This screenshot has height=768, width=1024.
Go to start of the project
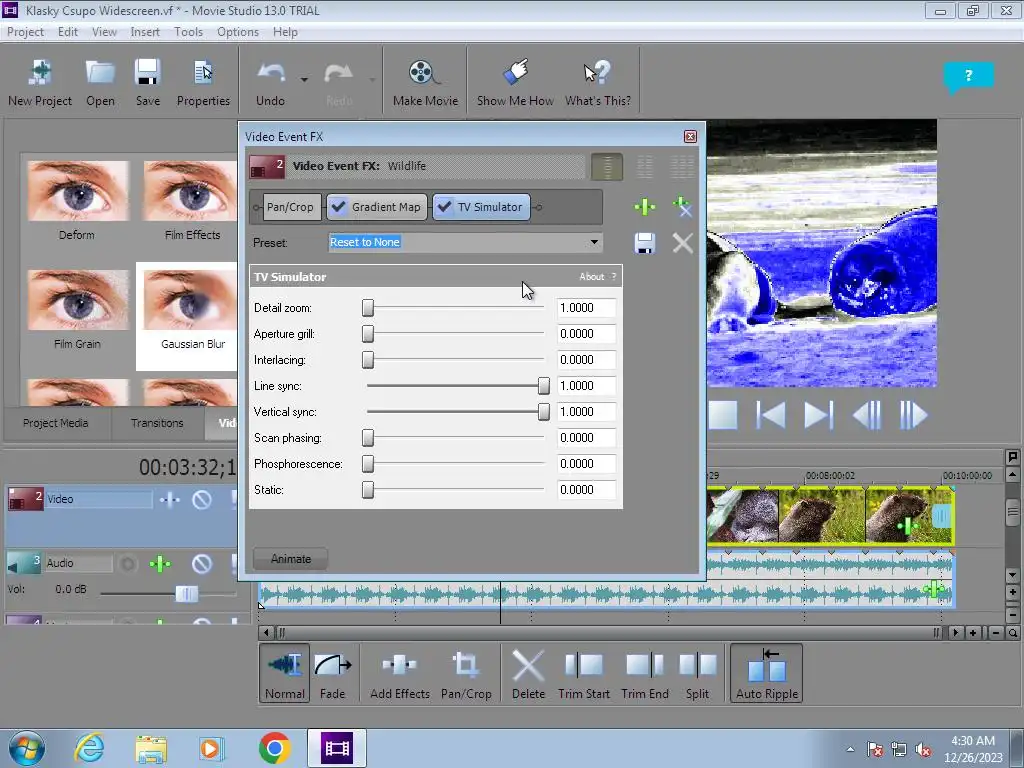tap(771, 415)
